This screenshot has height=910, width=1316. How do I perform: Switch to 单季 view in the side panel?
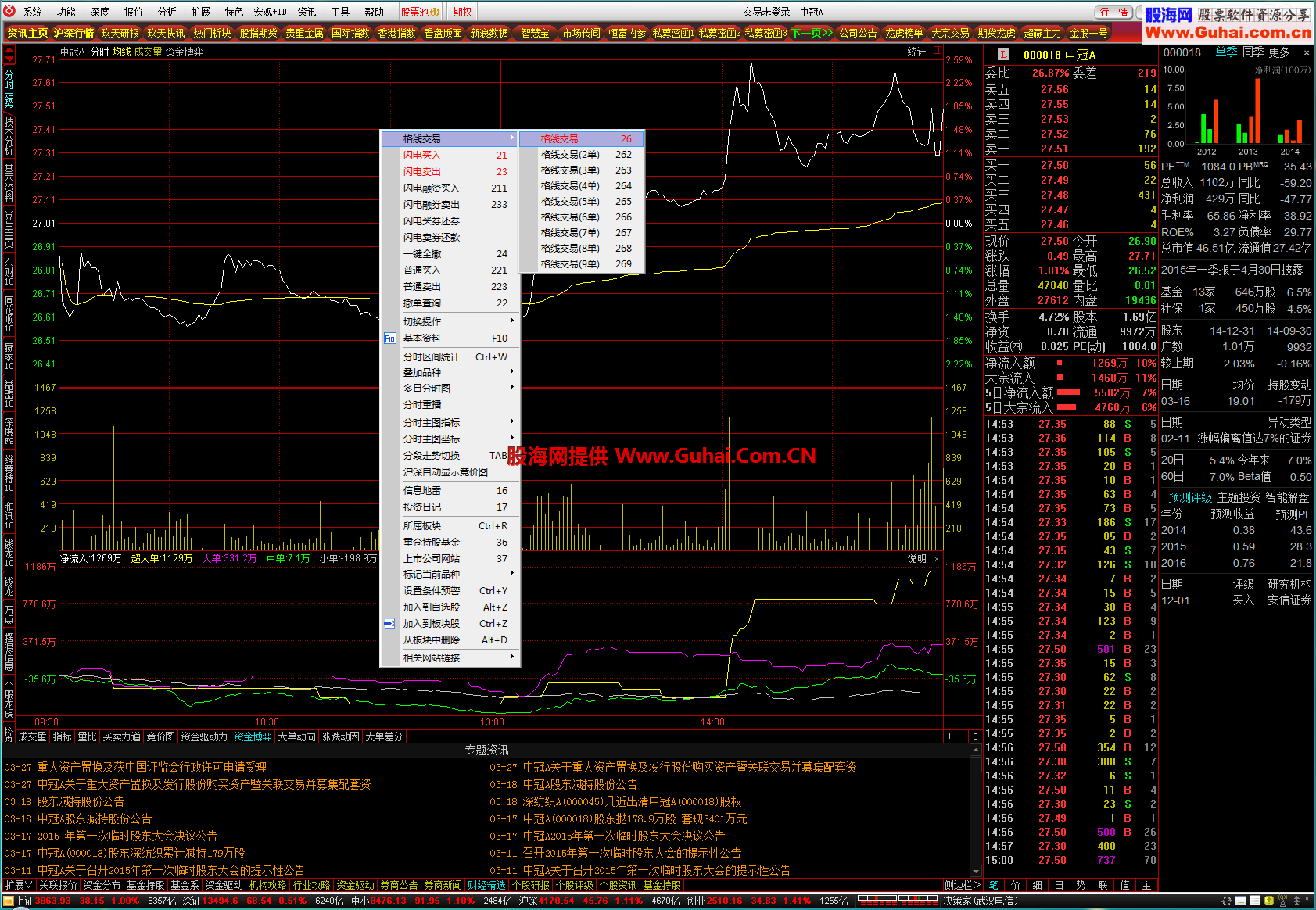tap(1226, 52)
